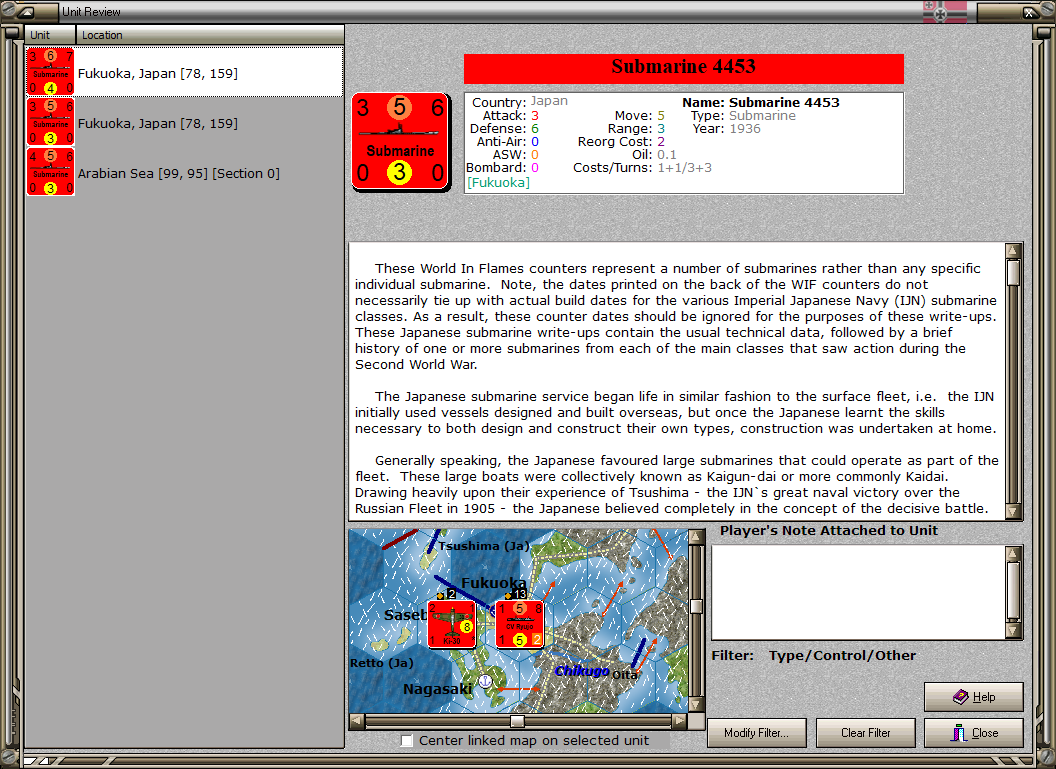Click scroll up arrow of description text
This screenshot has height=769, width=1056.
pyautogui.click(x=1013, y=251)
